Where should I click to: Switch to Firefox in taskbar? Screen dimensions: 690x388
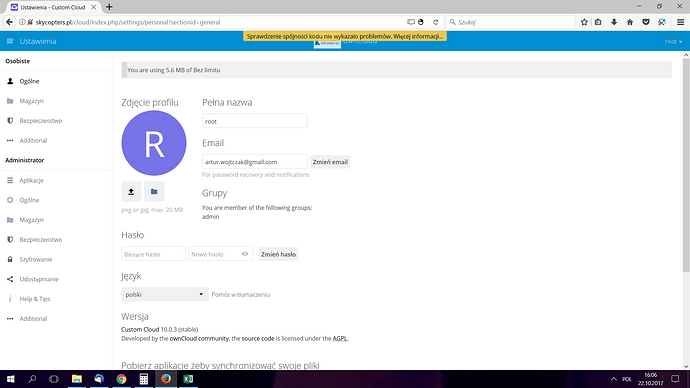pos(166,379)
